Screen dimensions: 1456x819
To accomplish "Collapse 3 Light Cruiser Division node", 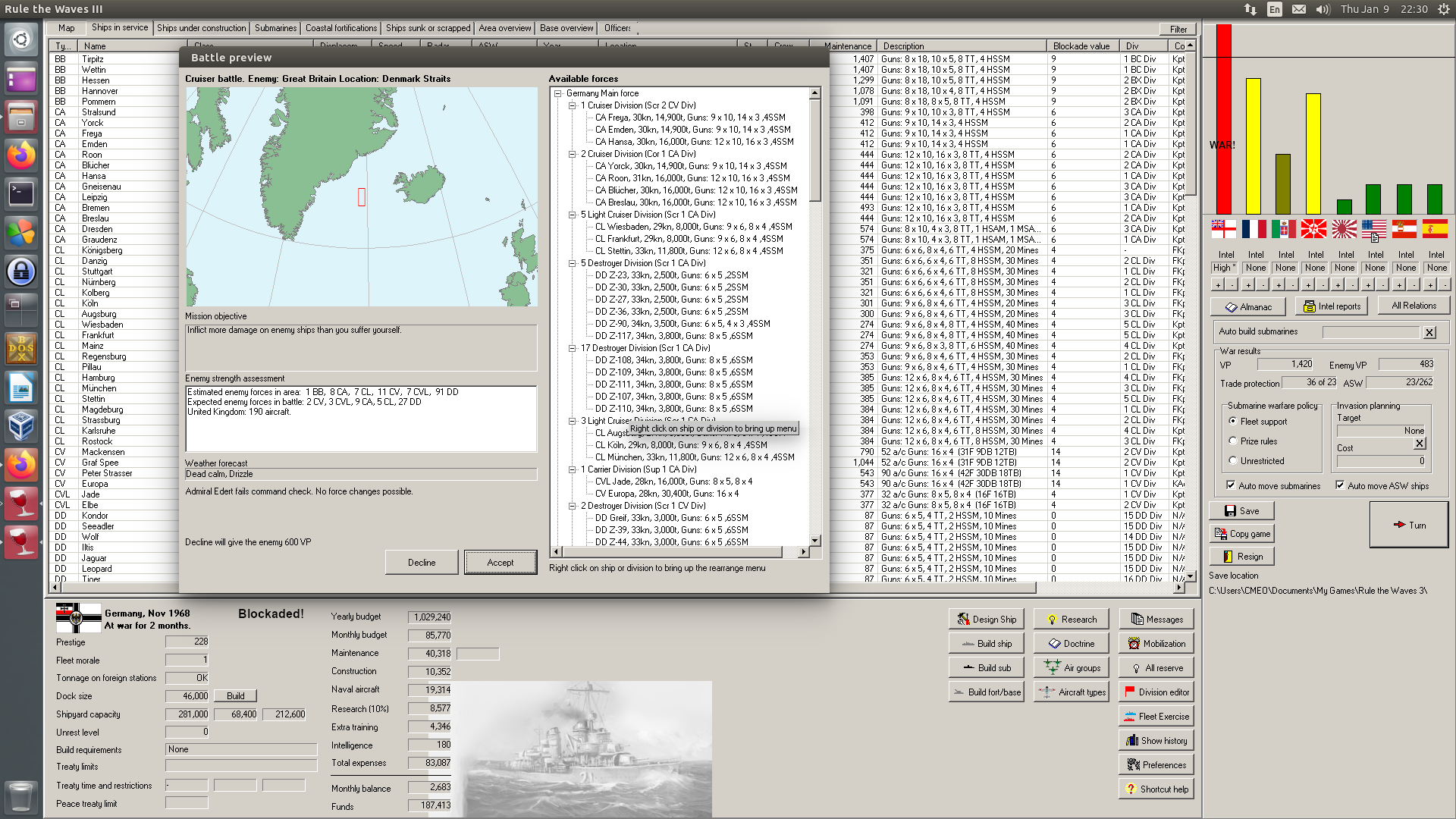I will click(573, 421).
